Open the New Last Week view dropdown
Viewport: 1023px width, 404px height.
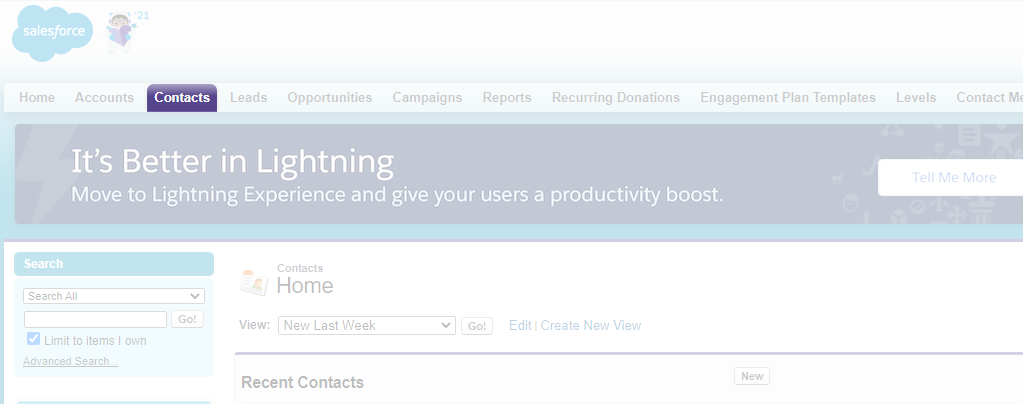tap(367, 325)
